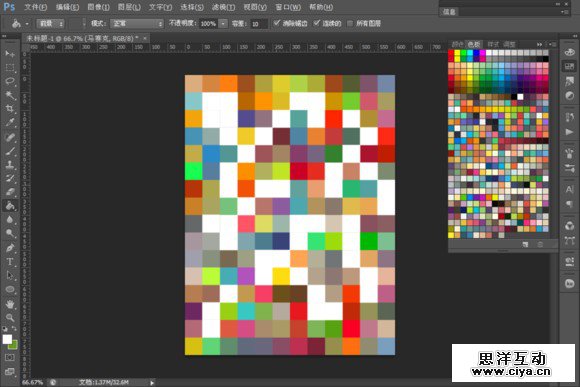
Task: Open the 模式 blend mode dropdown
Action: (136, 24)
